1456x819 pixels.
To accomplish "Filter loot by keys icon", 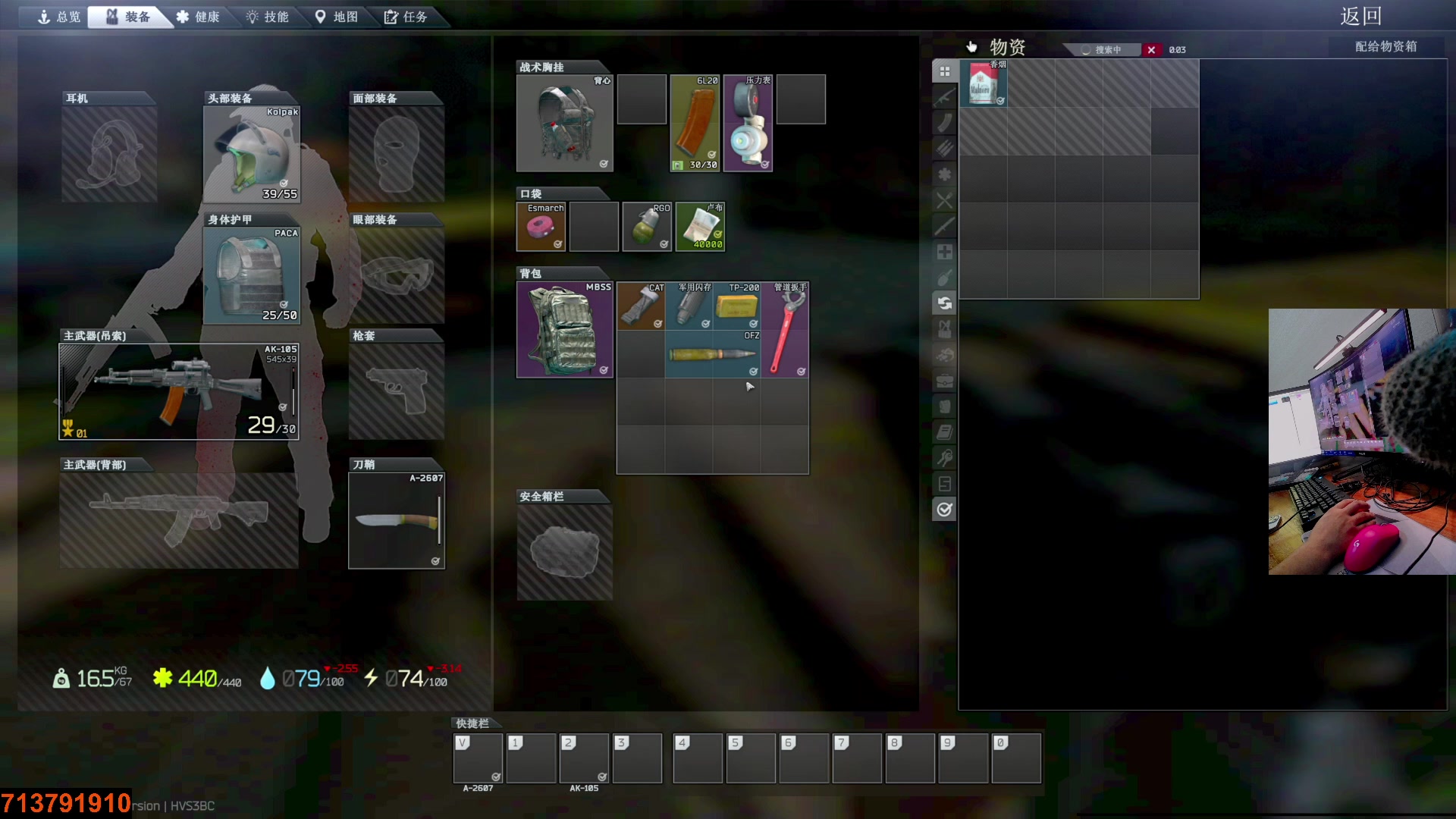I will coord(944,458).
